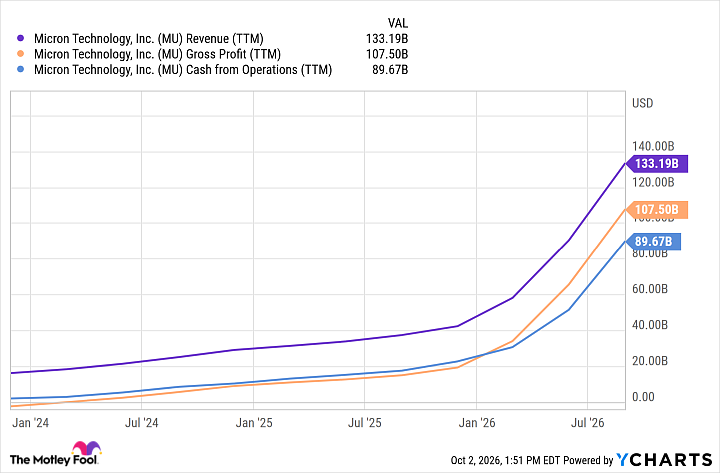Image resolution: width=720 pixels, height=473 pixels.
Task: Click the purple 133.19B end-of-line flag
Action: [x=657, y=163]
